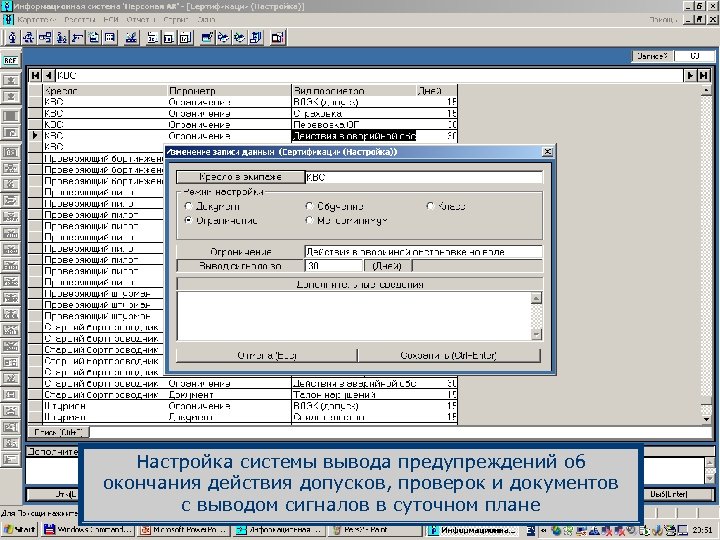Switch to Windows Commander in taskbar
This screenshot has height=540, width=720.
click(87, 530)
